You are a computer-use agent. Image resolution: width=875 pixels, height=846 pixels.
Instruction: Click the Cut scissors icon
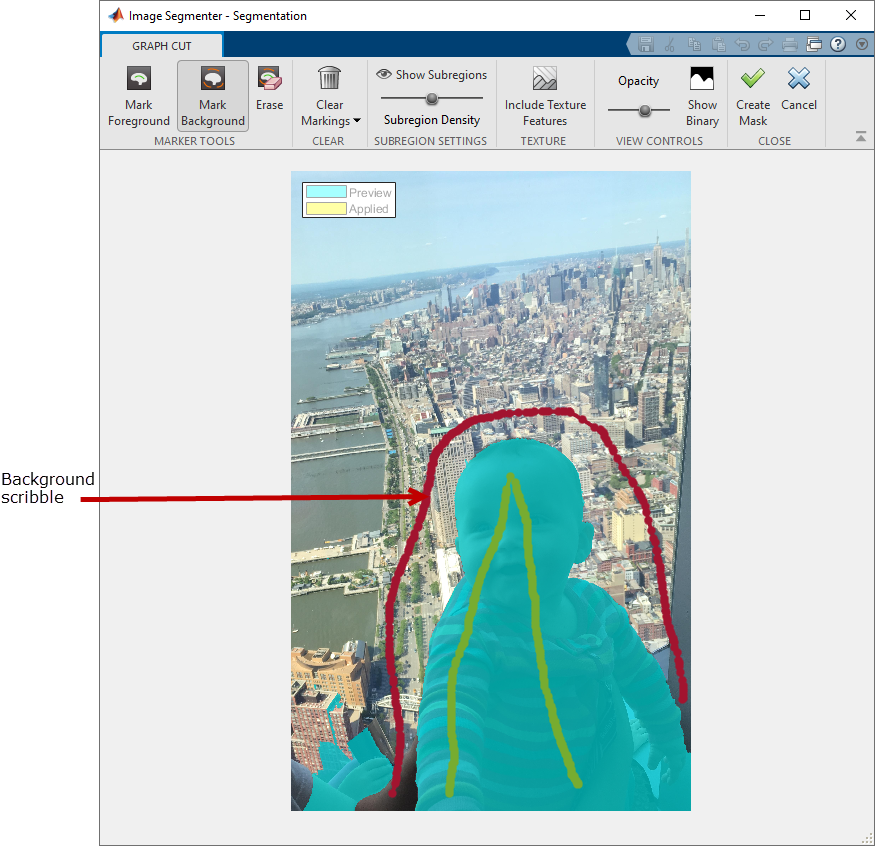pyautogui.click(x=670, y=45)
